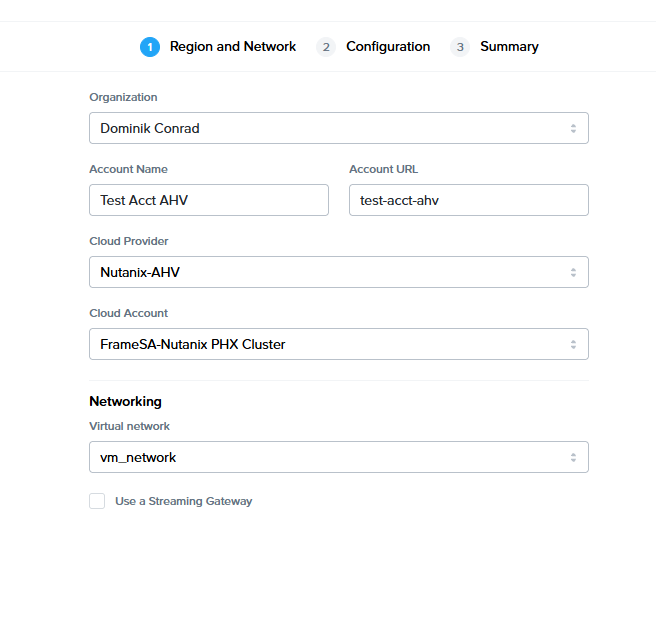Click the Cloud Account up-down arrow icon

[573, 344]
